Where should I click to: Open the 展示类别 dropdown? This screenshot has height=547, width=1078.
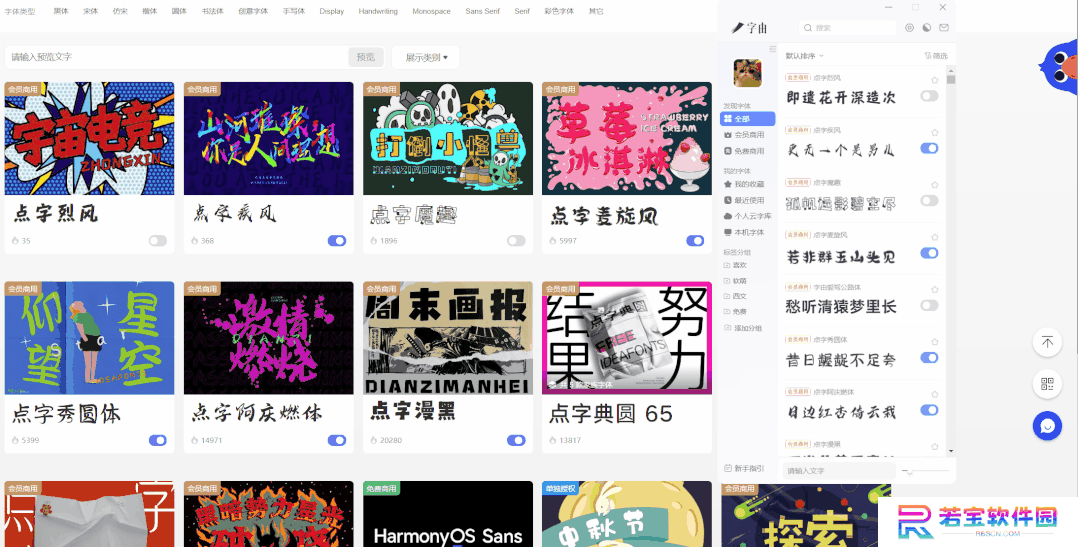(x=426, y=58)
